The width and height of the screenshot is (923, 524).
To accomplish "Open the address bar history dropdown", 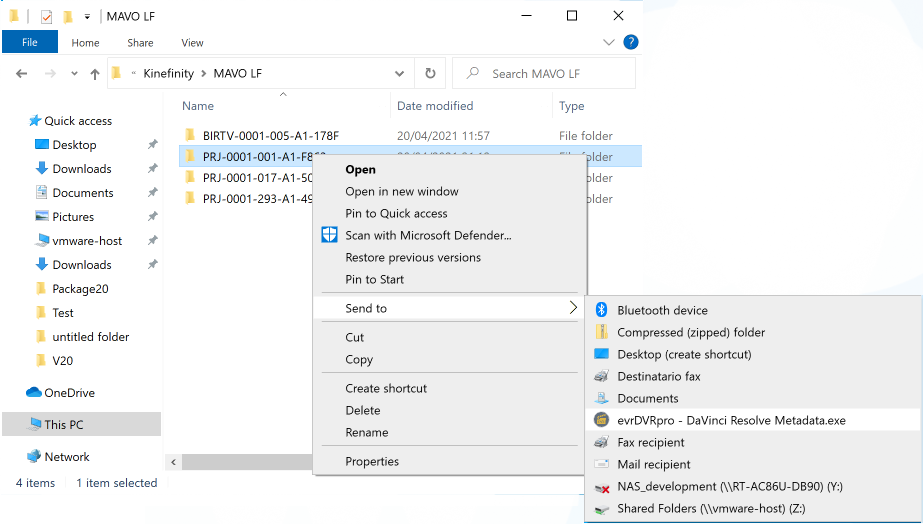I will pos(399,74).
